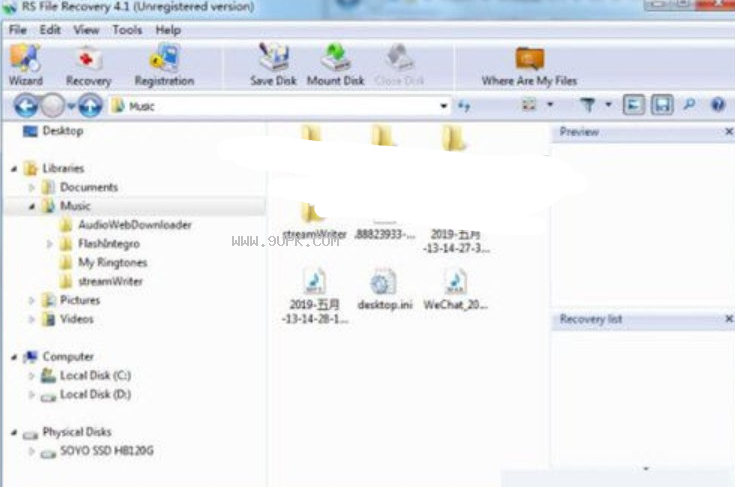Open the File menu

point(18,30)
